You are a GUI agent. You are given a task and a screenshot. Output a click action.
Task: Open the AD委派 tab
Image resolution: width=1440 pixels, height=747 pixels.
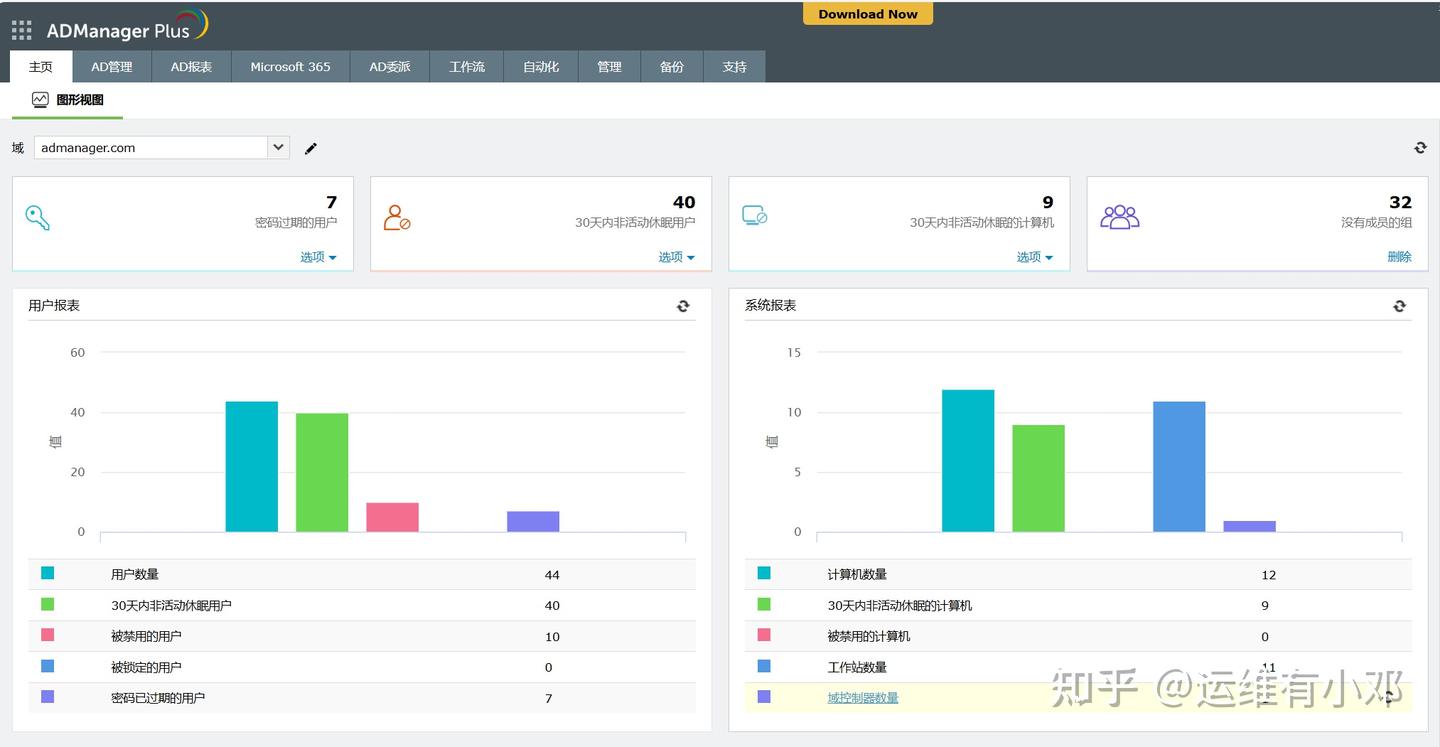(x=390, y=67)
